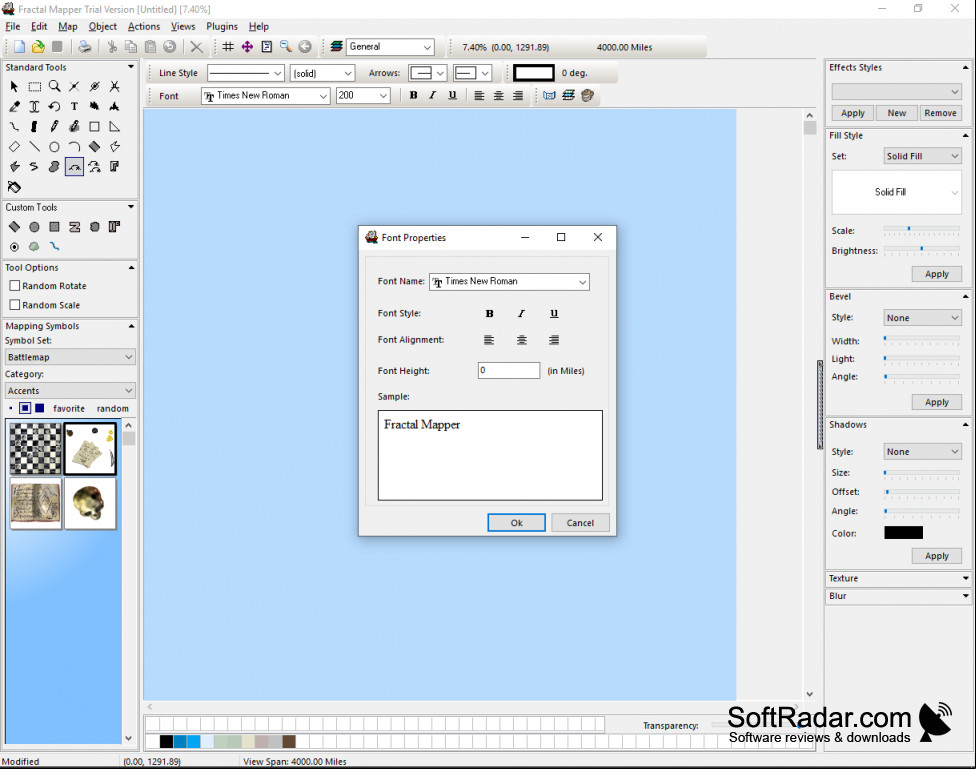The image size is (976, 769).
Task: Toggle Underline in the Font toolbar
Action: click(453, 95)
